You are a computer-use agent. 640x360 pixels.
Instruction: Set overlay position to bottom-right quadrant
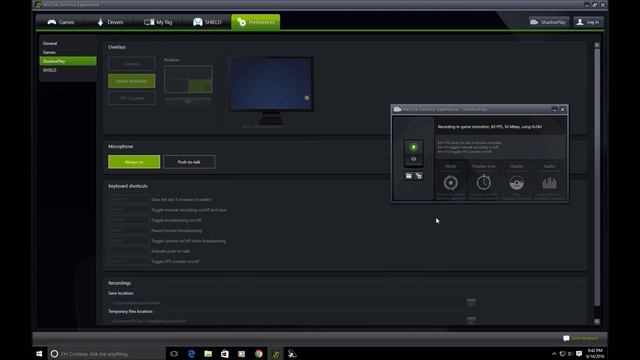click(x=200, y=86)
